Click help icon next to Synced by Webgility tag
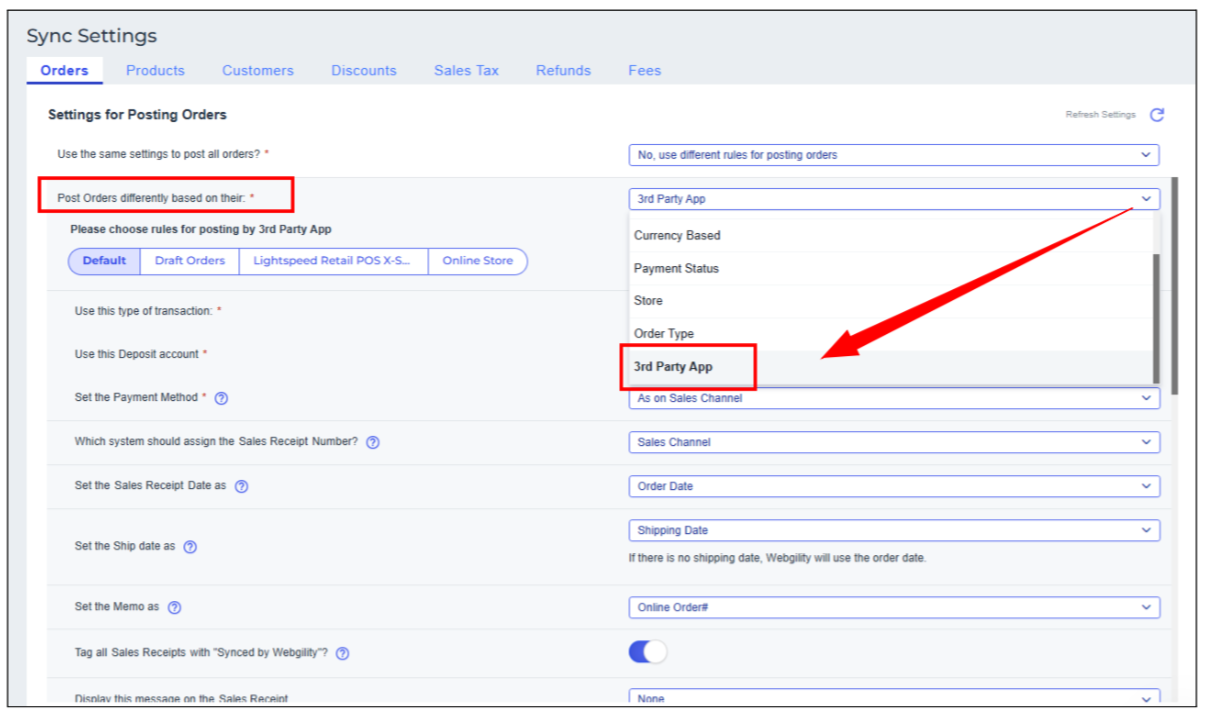This screenshot has height=718, width=1206. point(342,653)
